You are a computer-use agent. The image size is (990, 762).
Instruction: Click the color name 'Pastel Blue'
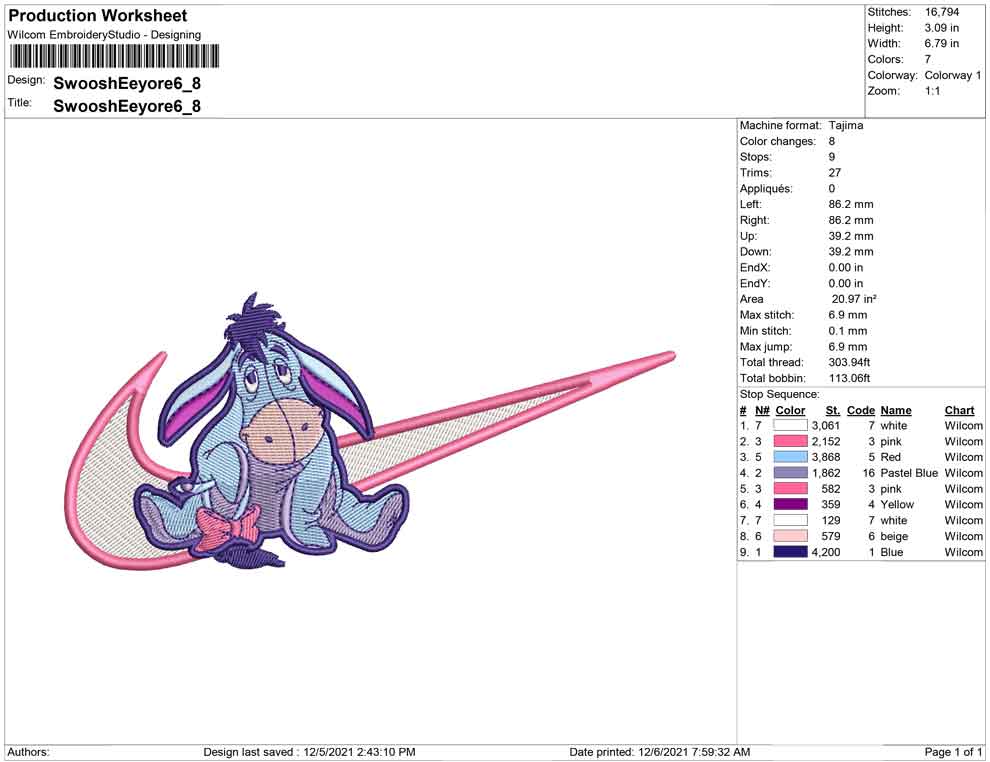click(909, 473)
